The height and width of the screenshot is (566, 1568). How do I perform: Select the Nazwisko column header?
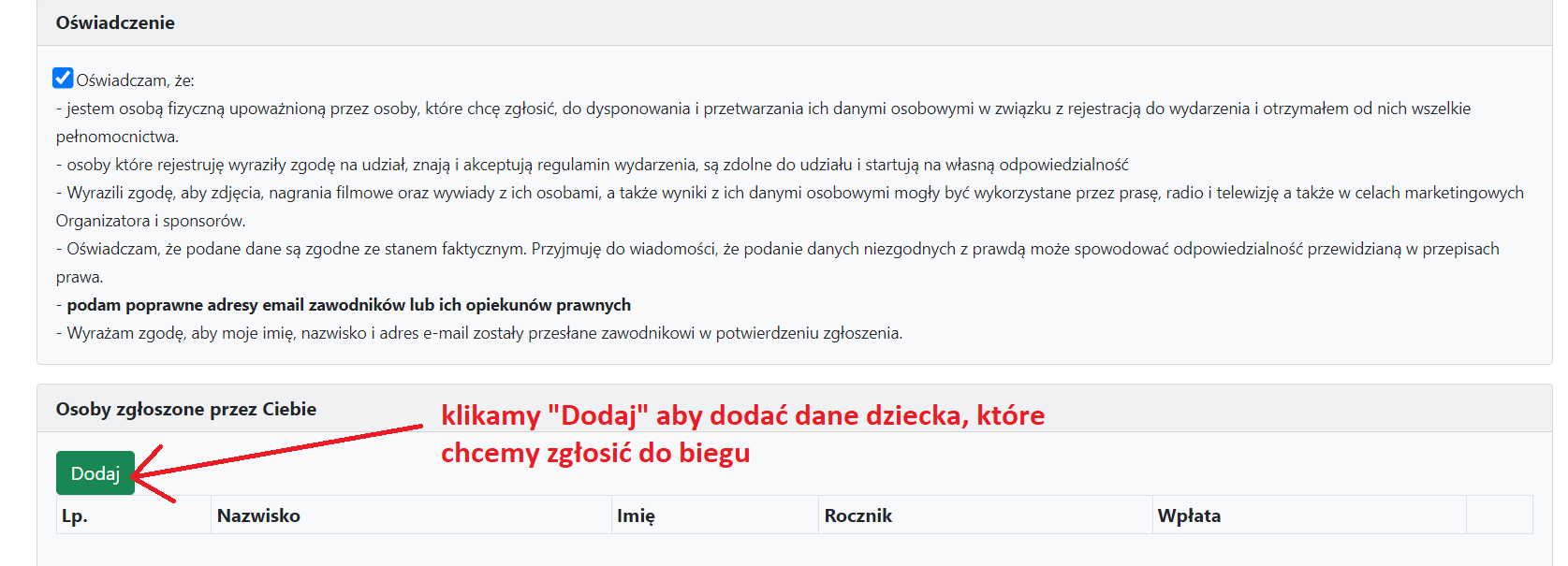(258, 515)
